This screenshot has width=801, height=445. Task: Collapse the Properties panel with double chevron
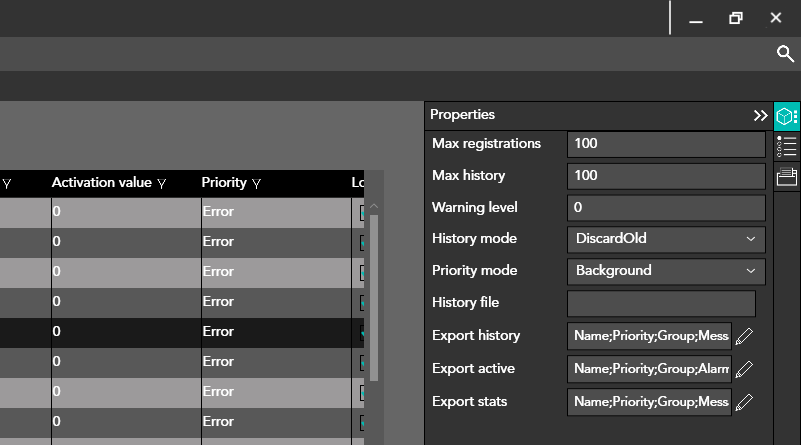point(760,116)
